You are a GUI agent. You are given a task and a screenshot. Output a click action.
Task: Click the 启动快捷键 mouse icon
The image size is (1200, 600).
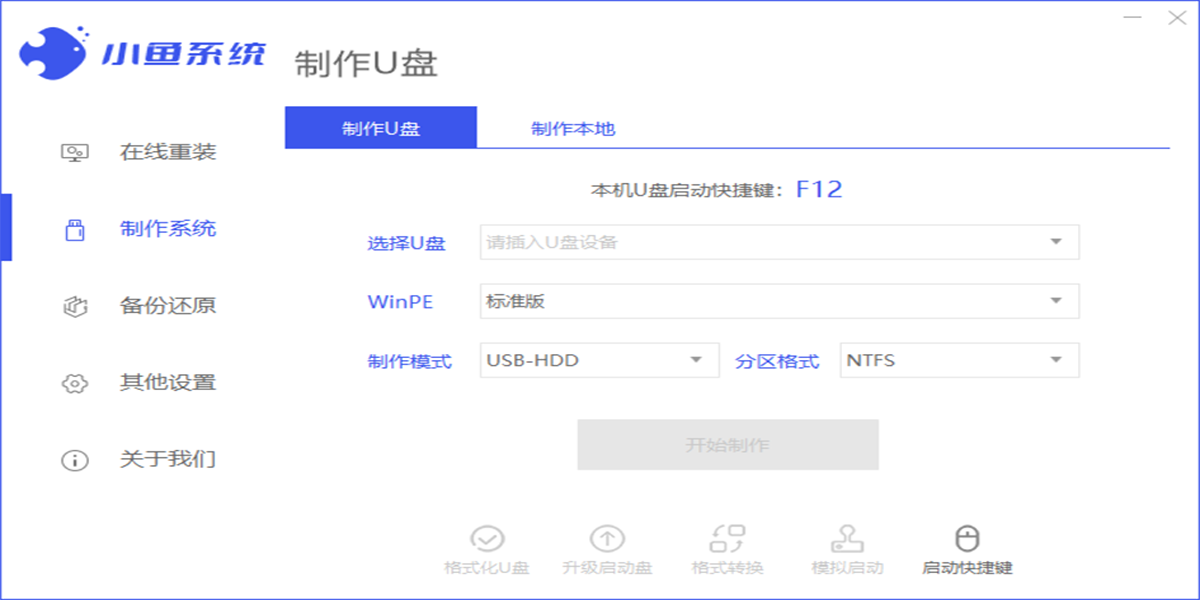967,539
